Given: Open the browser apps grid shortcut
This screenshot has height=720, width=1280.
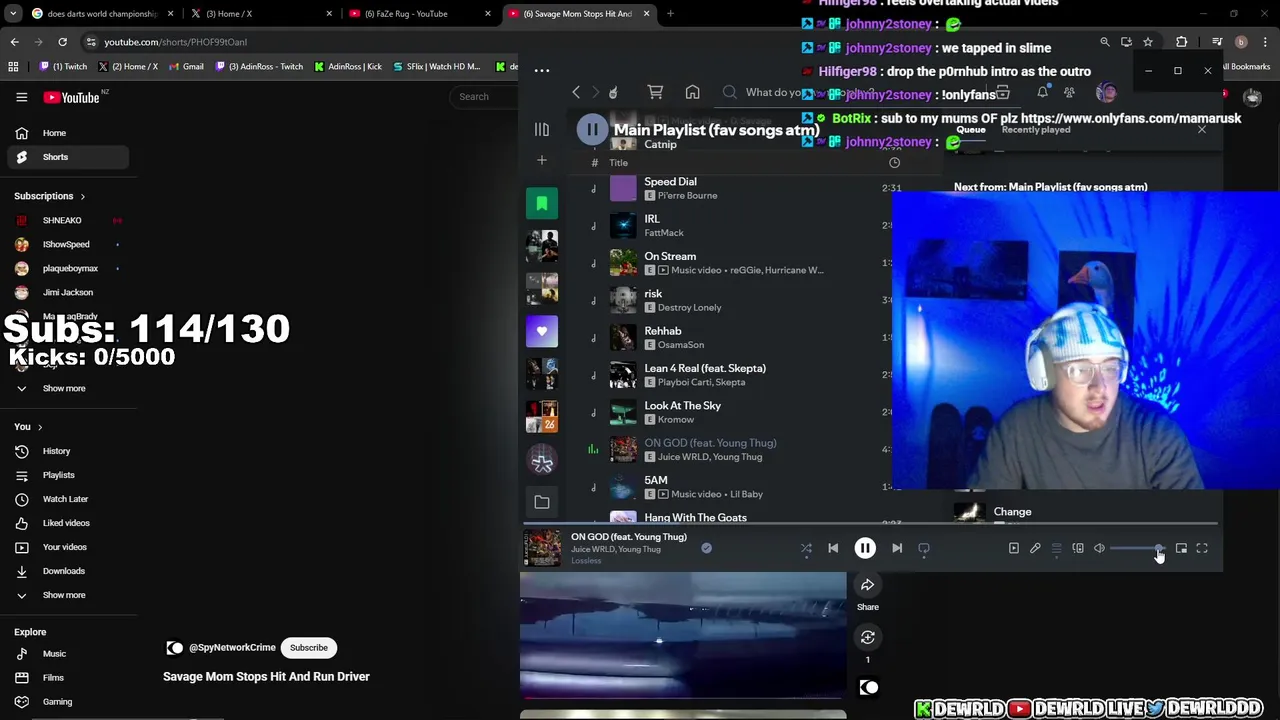Looking at the screenshot, I should [x=13, y=67].
